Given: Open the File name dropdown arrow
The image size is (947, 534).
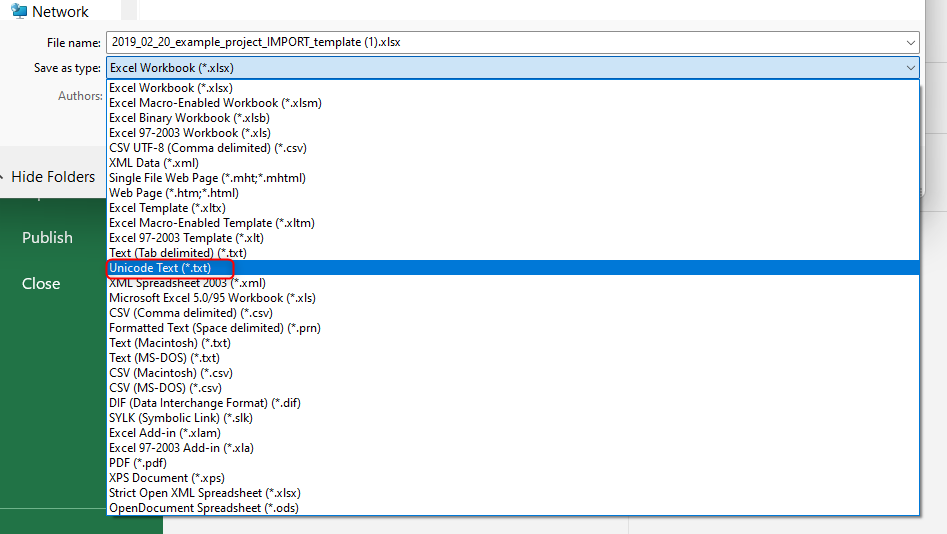Looking at the screenshot, I should [909, 43].
